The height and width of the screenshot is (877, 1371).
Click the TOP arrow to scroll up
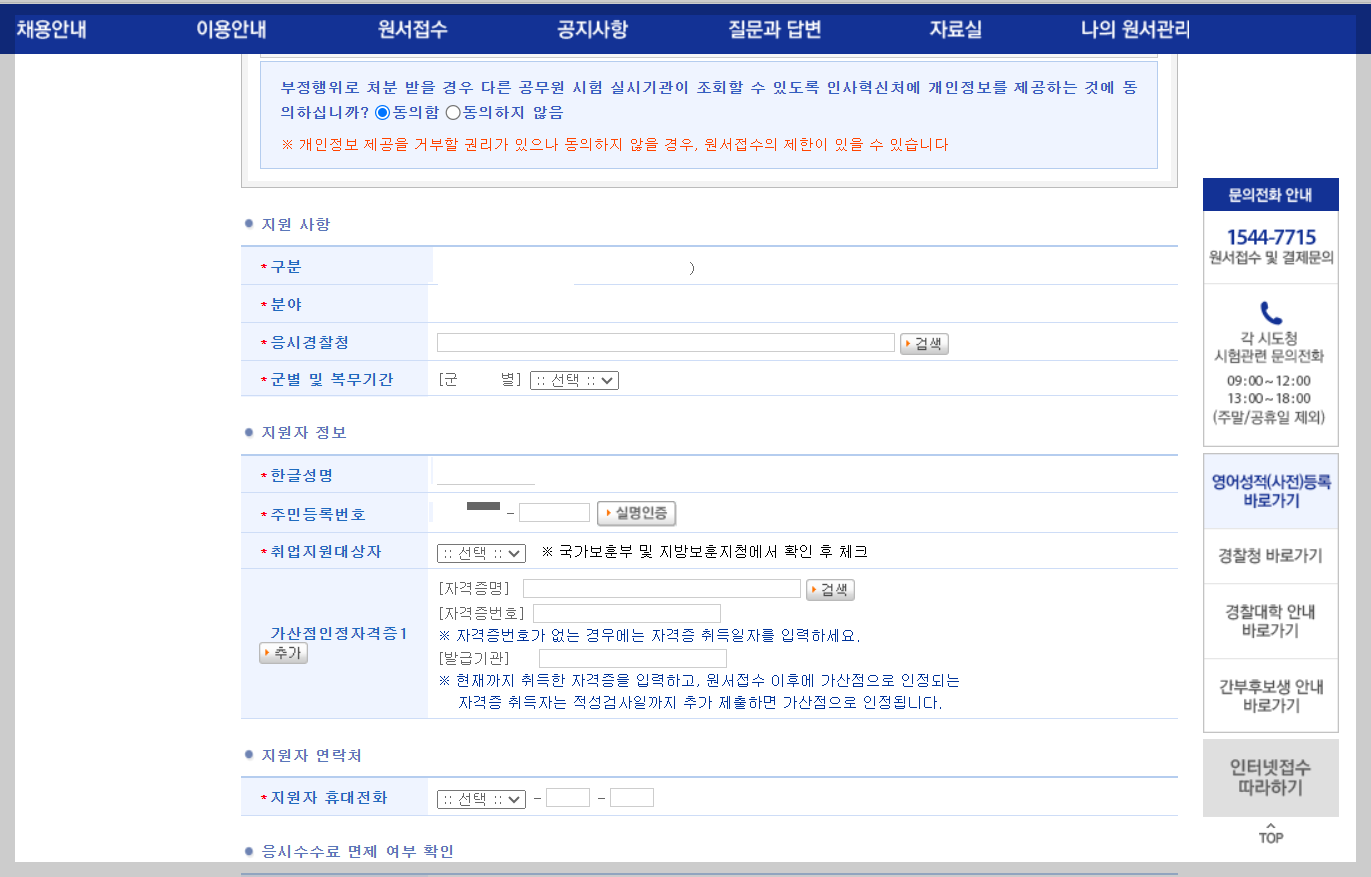pos(1270,833)
